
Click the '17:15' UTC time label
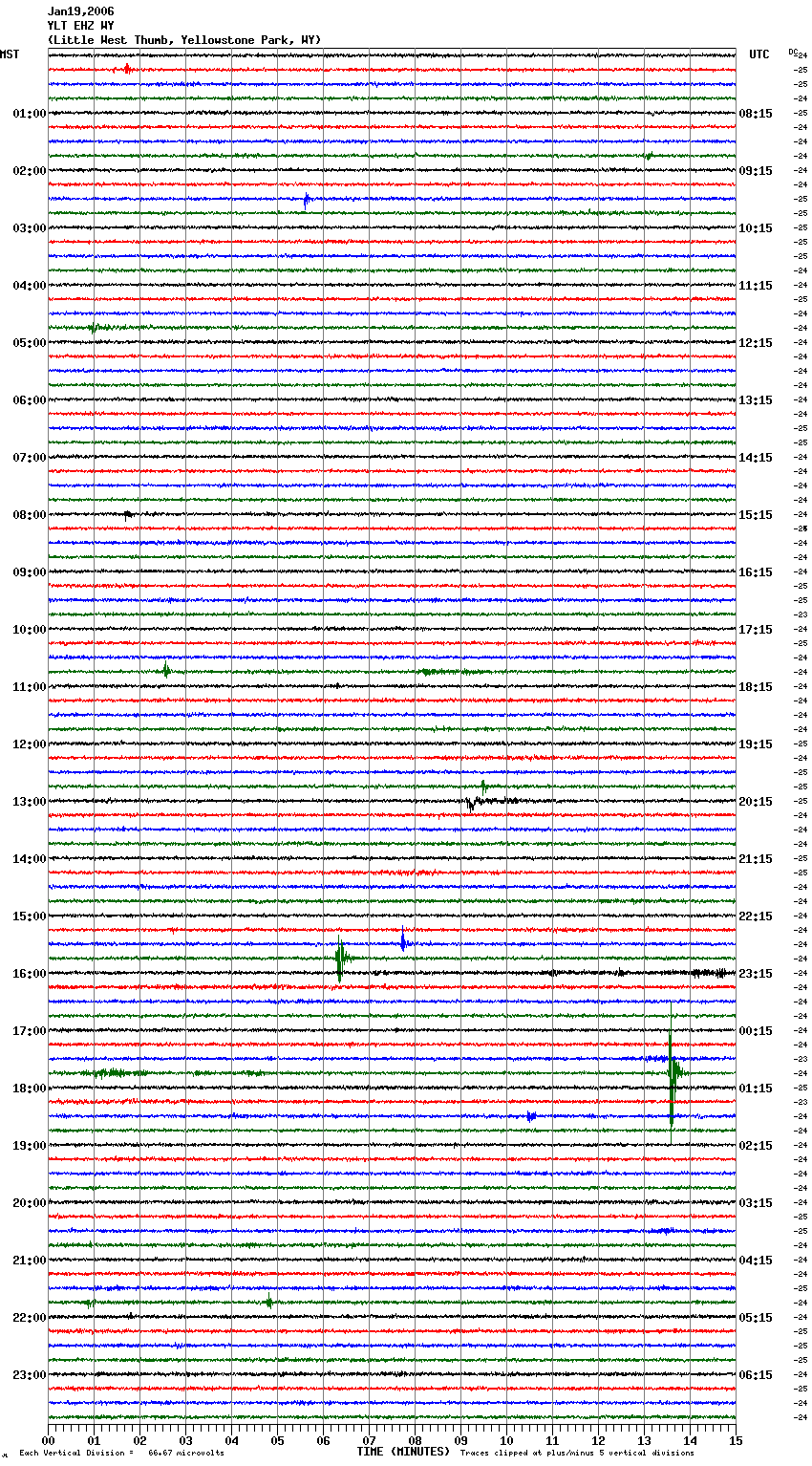(756, 630)
